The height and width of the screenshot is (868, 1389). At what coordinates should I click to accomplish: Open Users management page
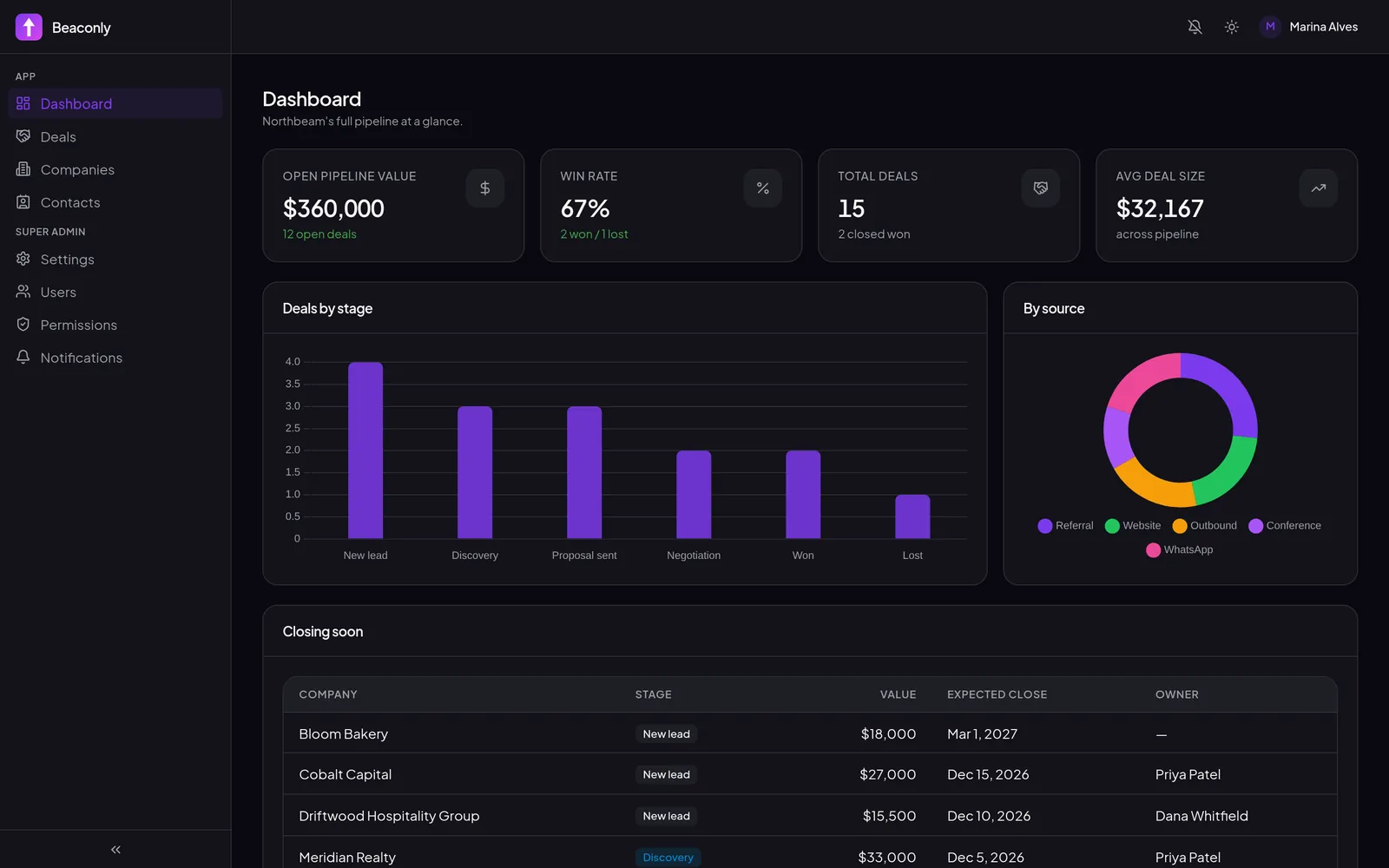[x=115, y=293]
